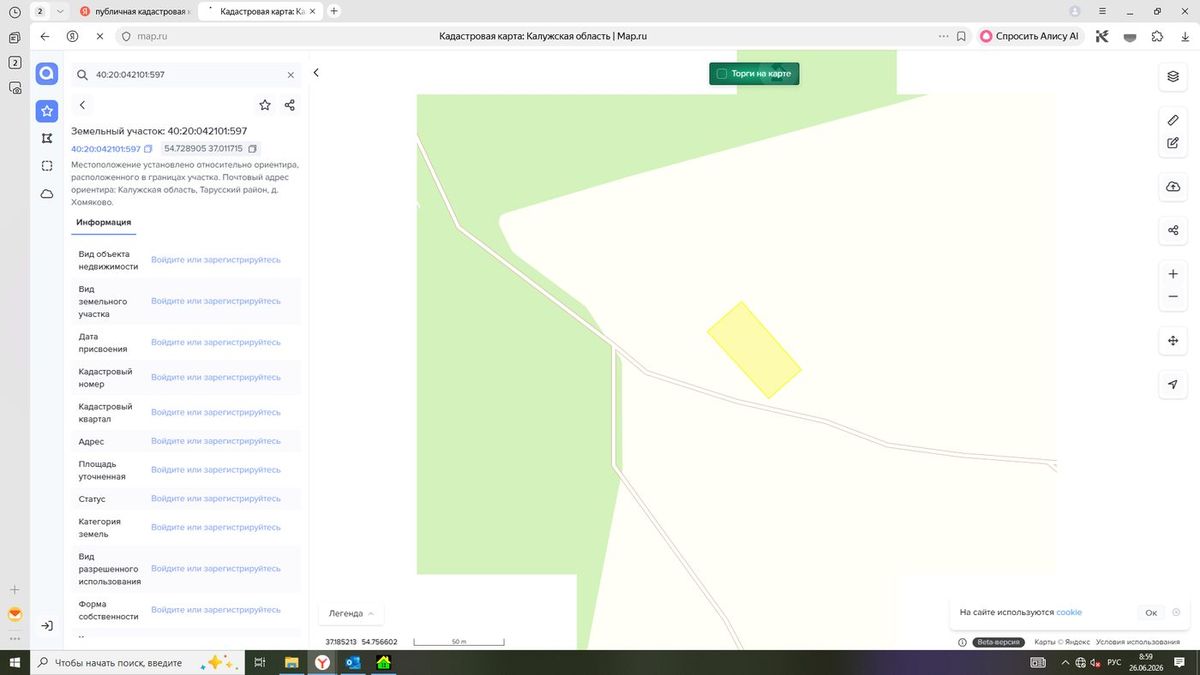Copy coordinates 54.728905 37.011715

[x=252, y=149]
